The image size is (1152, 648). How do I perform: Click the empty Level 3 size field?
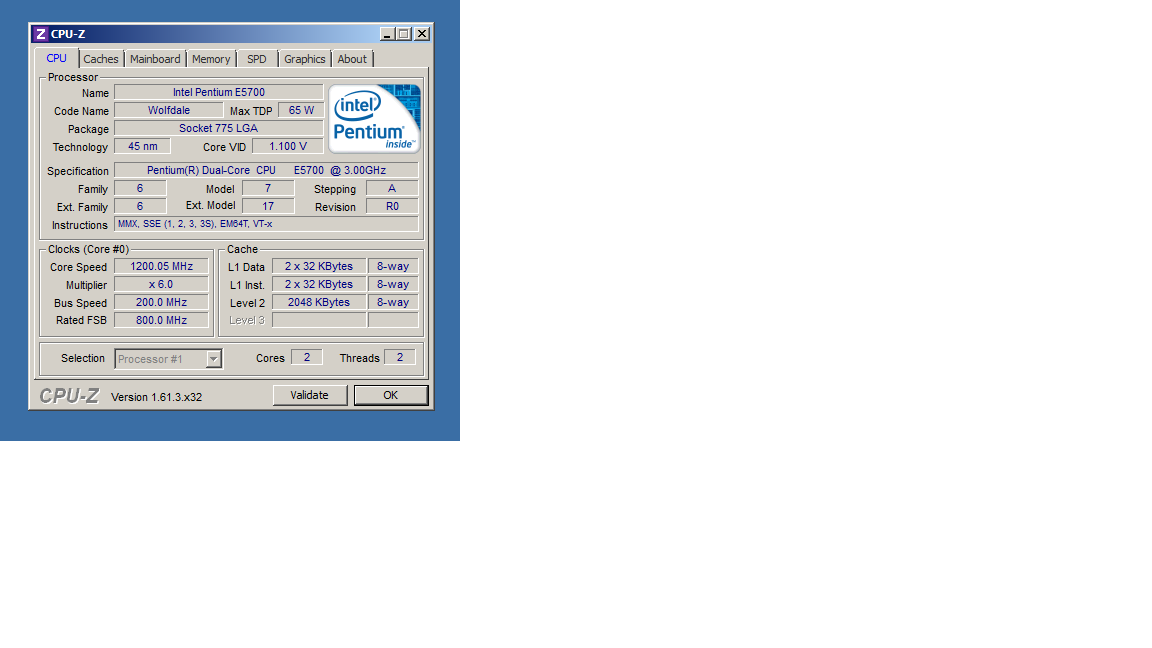click(319, 320)
